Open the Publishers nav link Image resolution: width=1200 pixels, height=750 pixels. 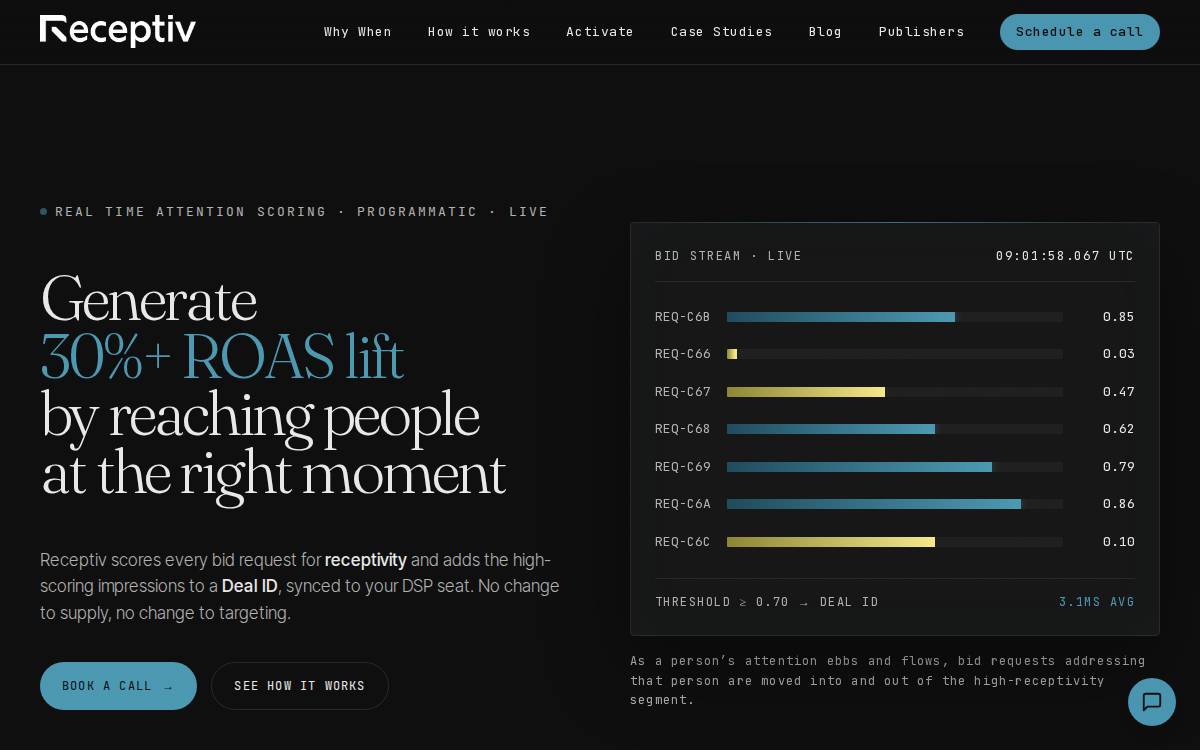pyautogui.click(x=921, y=32)
